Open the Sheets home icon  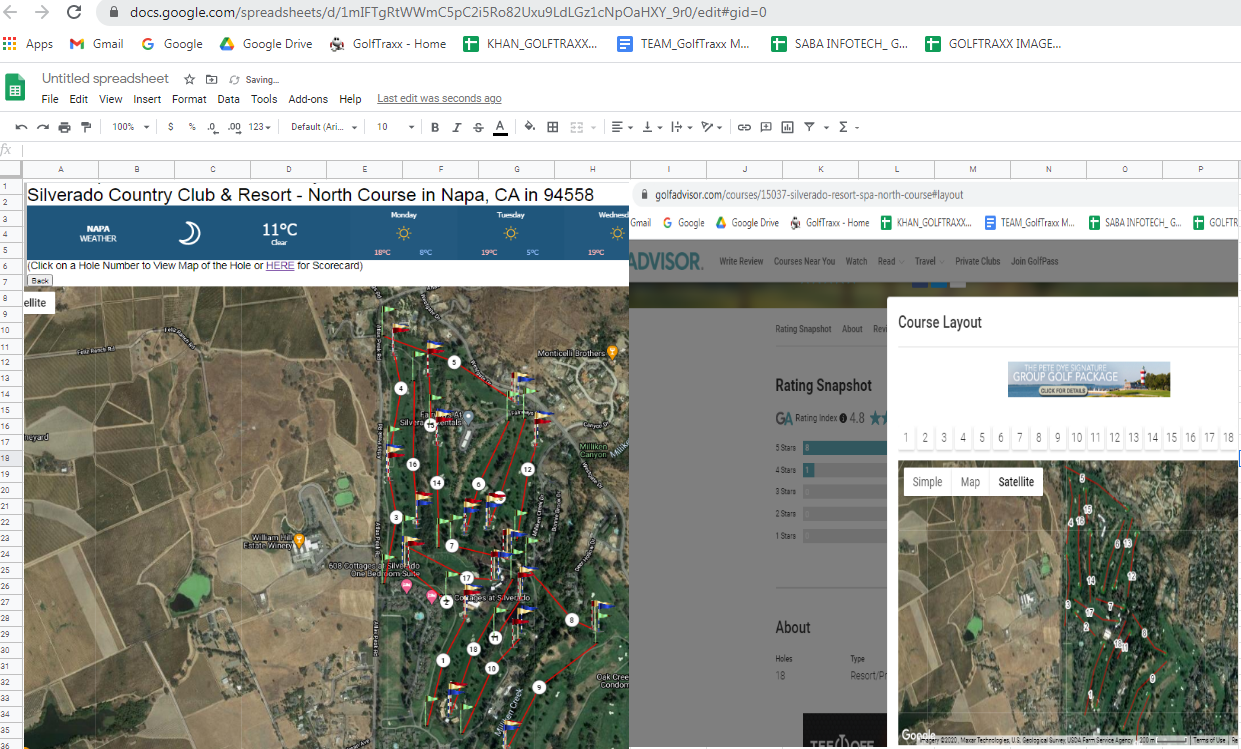pyautogui.click(x=15, y=88)
